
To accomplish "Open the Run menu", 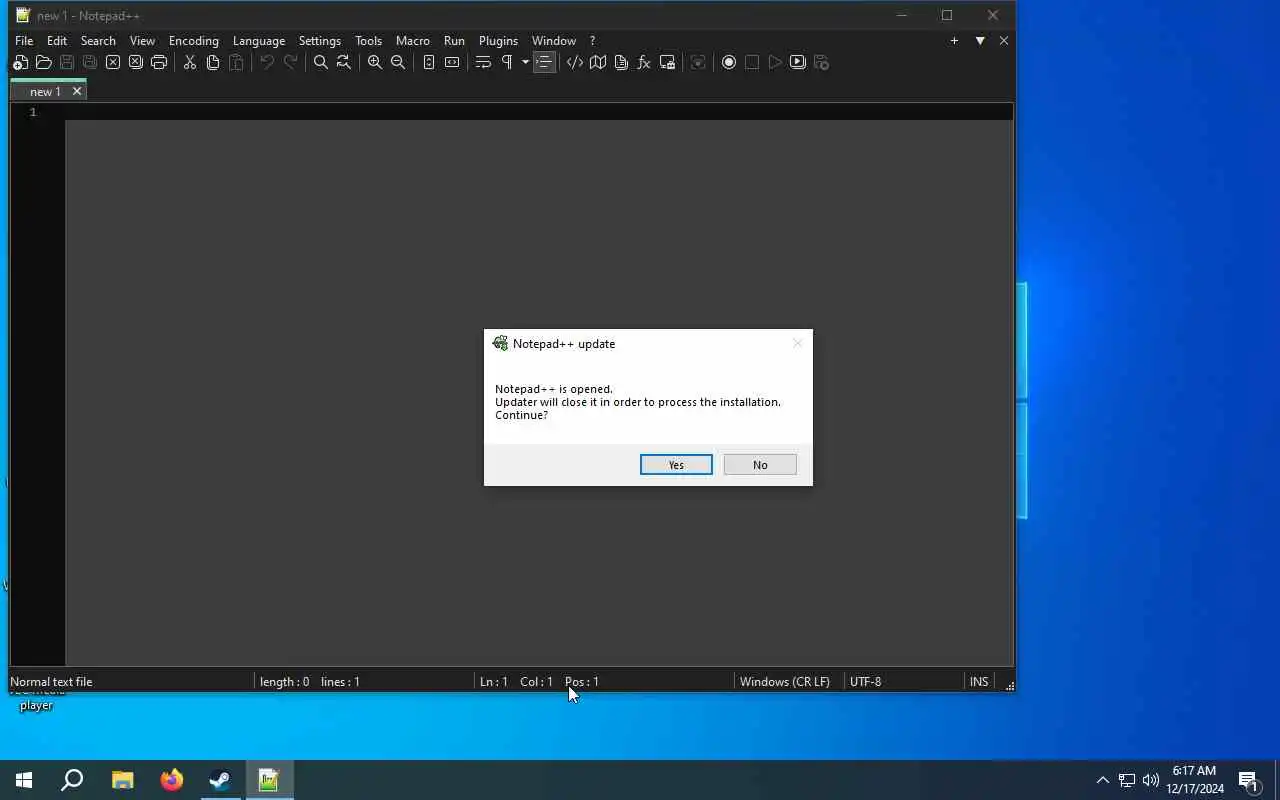I will pos(454,41).
